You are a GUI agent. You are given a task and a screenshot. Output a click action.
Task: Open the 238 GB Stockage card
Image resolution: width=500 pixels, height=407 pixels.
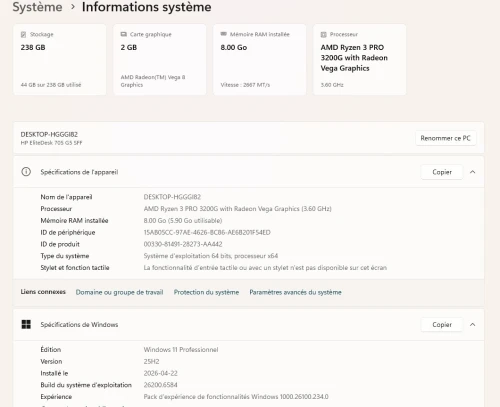coord(60,59)
